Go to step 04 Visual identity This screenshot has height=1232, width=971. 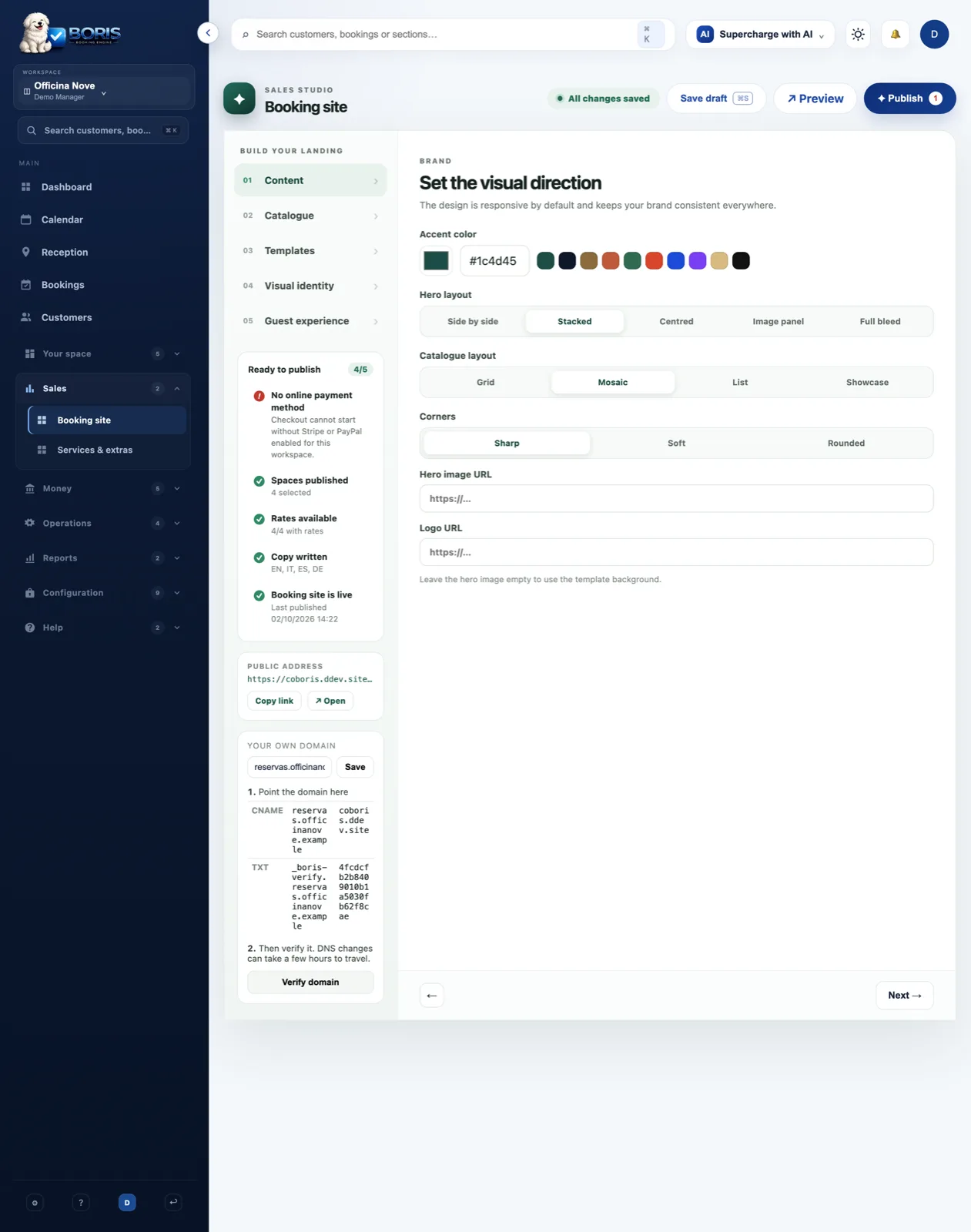click(310, 286)
